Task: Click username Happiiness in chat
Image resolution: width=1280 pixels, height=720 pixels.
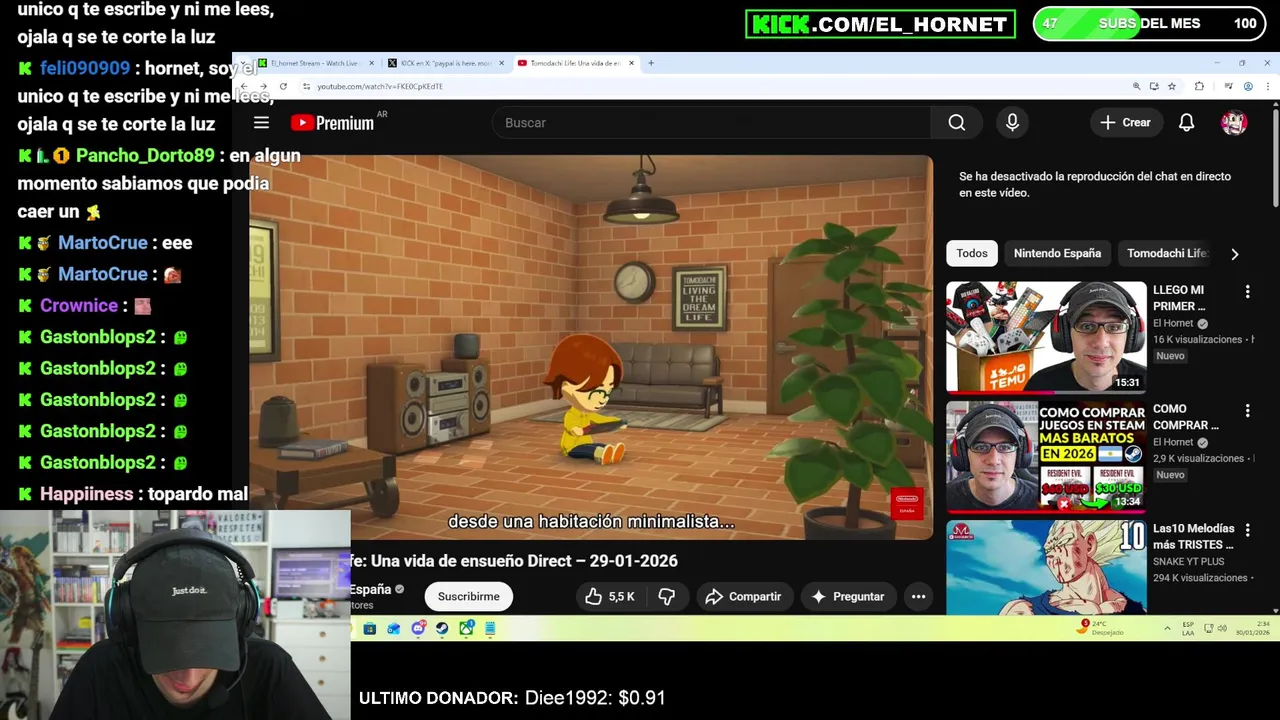Action: click(x=86, y=494)
